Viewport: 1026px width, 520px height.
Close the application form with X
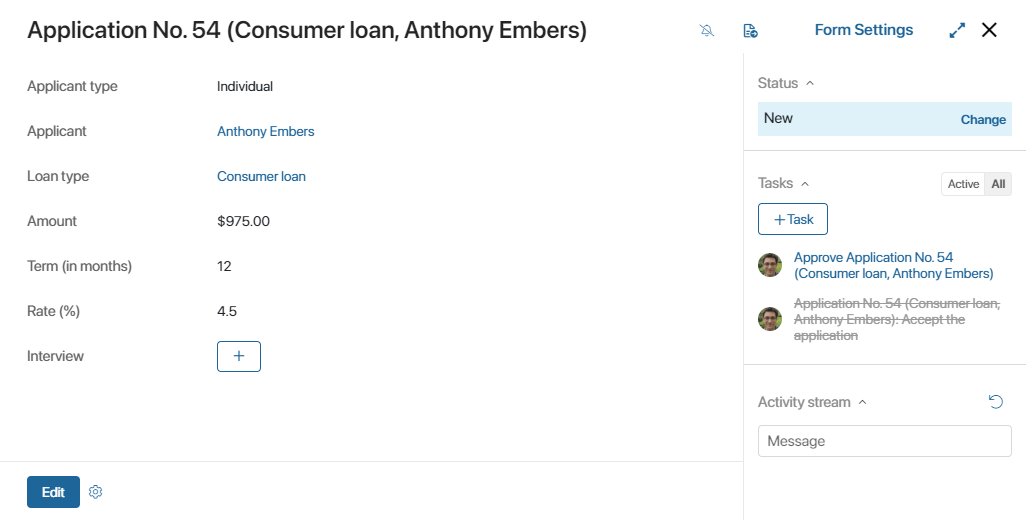(x=989, y=30)
